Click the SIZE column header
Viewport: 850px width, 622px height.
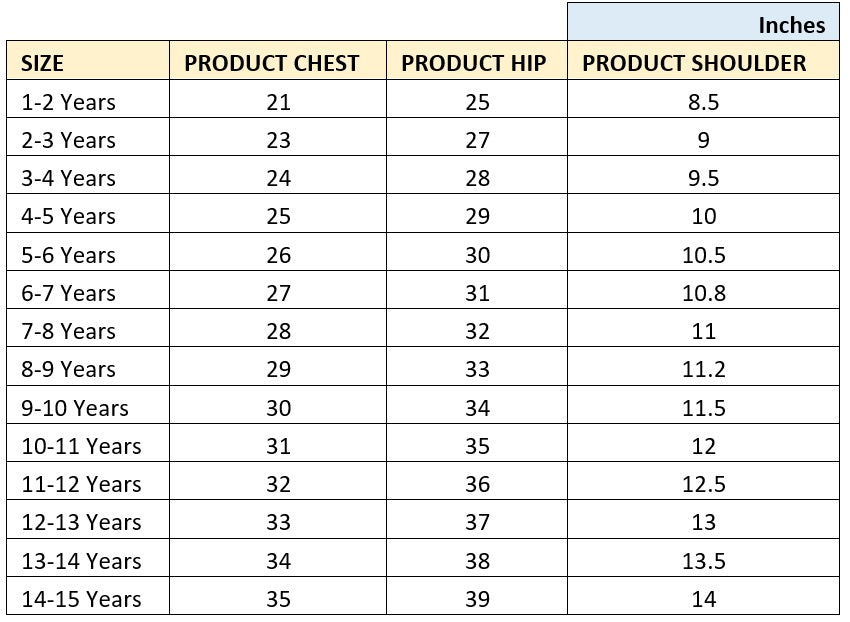[x=43, y=63]
